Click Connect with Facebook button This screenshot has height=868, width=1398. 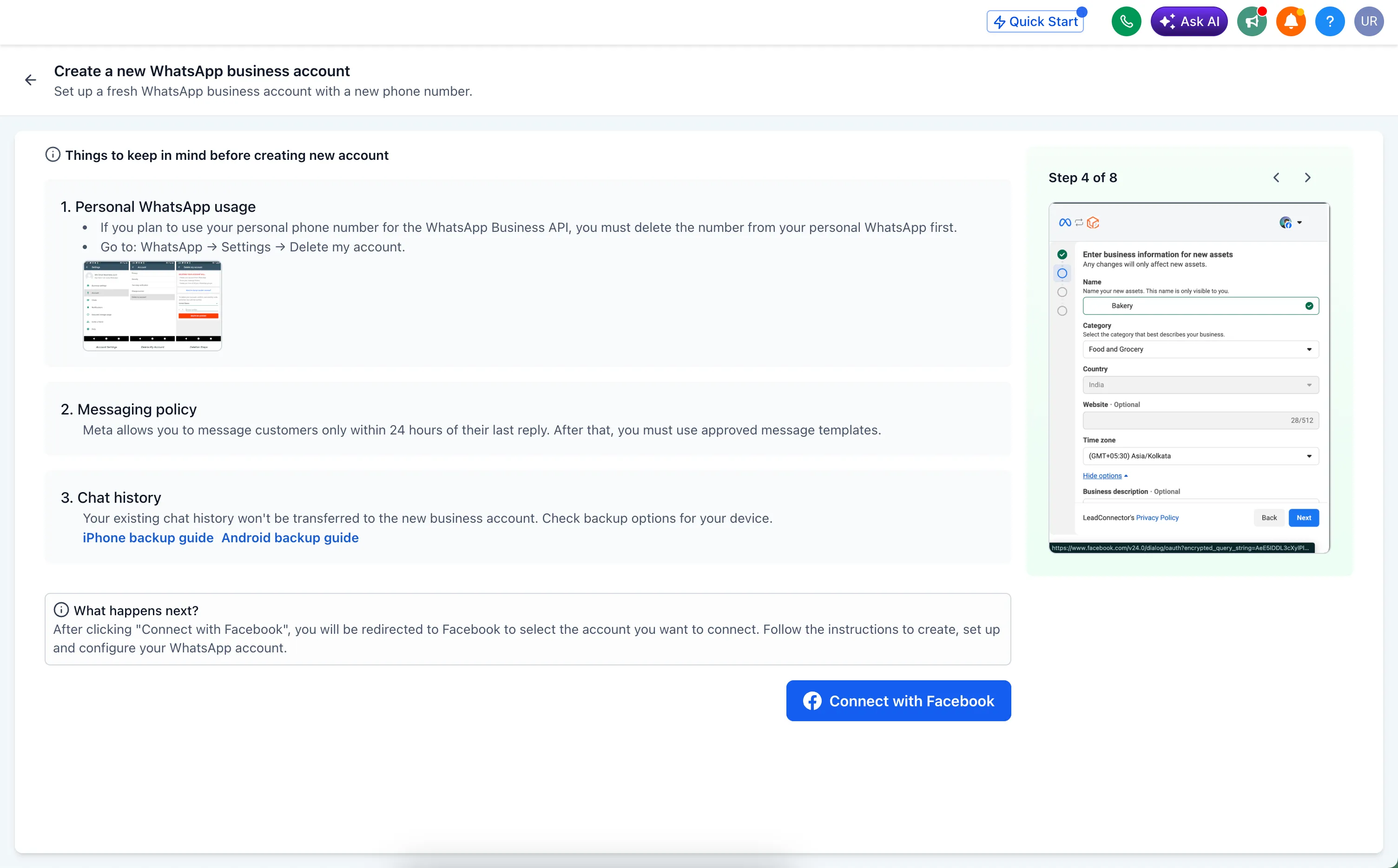[898, 701]
